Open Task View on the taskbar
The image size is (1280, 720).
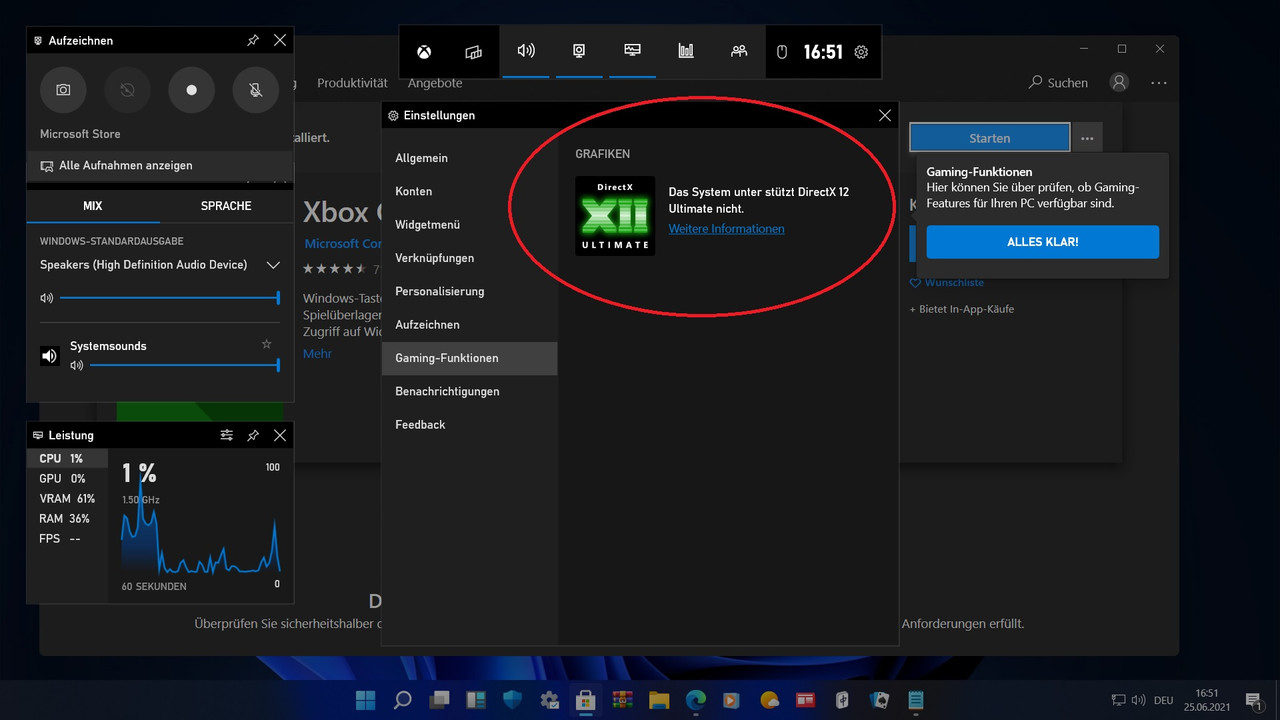[439, 699]
